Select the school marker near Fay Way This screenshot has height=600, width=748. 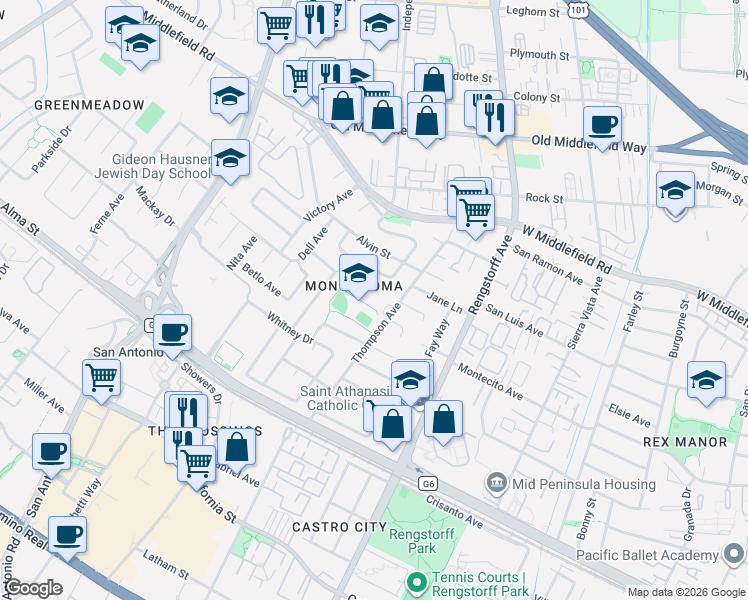(410, 382)
